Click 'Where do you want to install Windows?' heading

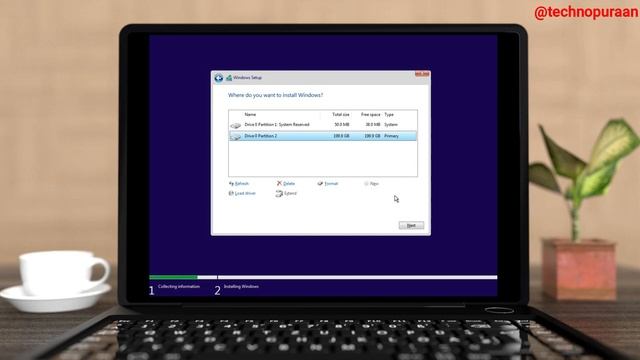[276, 95]
